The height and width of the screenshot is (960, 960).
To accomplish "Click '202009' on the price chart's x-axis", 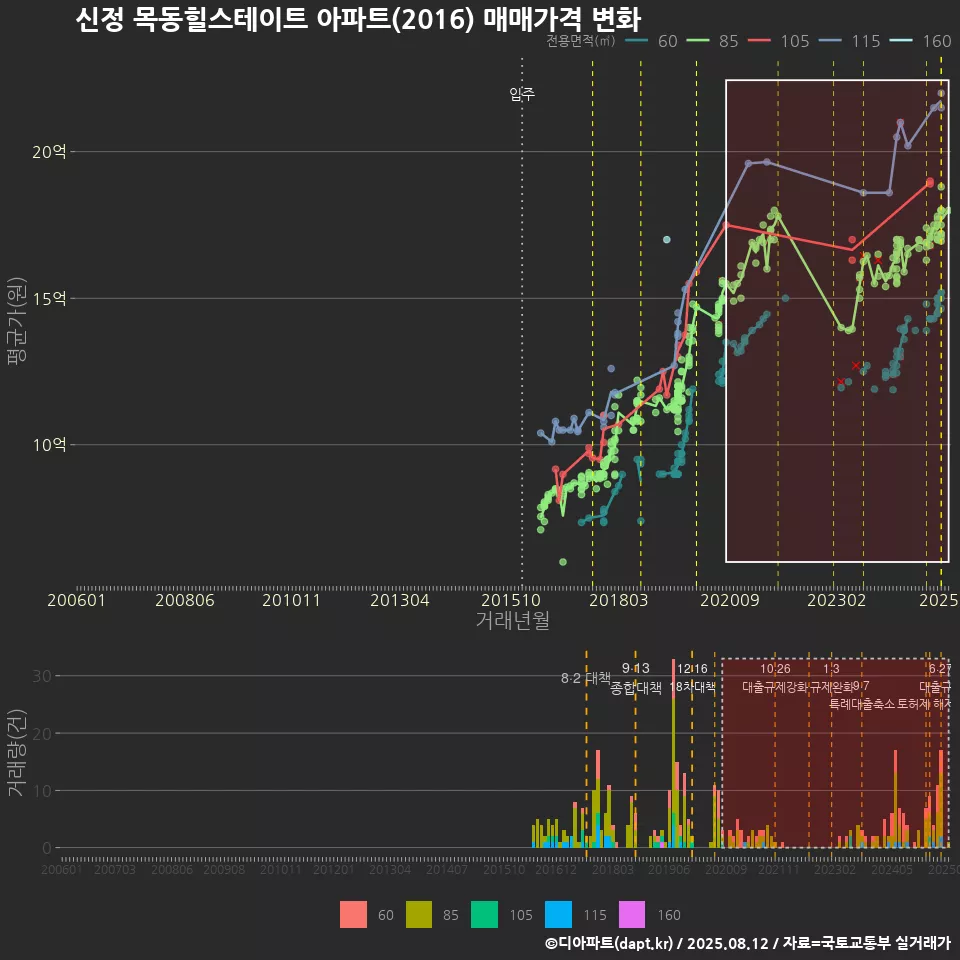I will coord(730,600).
